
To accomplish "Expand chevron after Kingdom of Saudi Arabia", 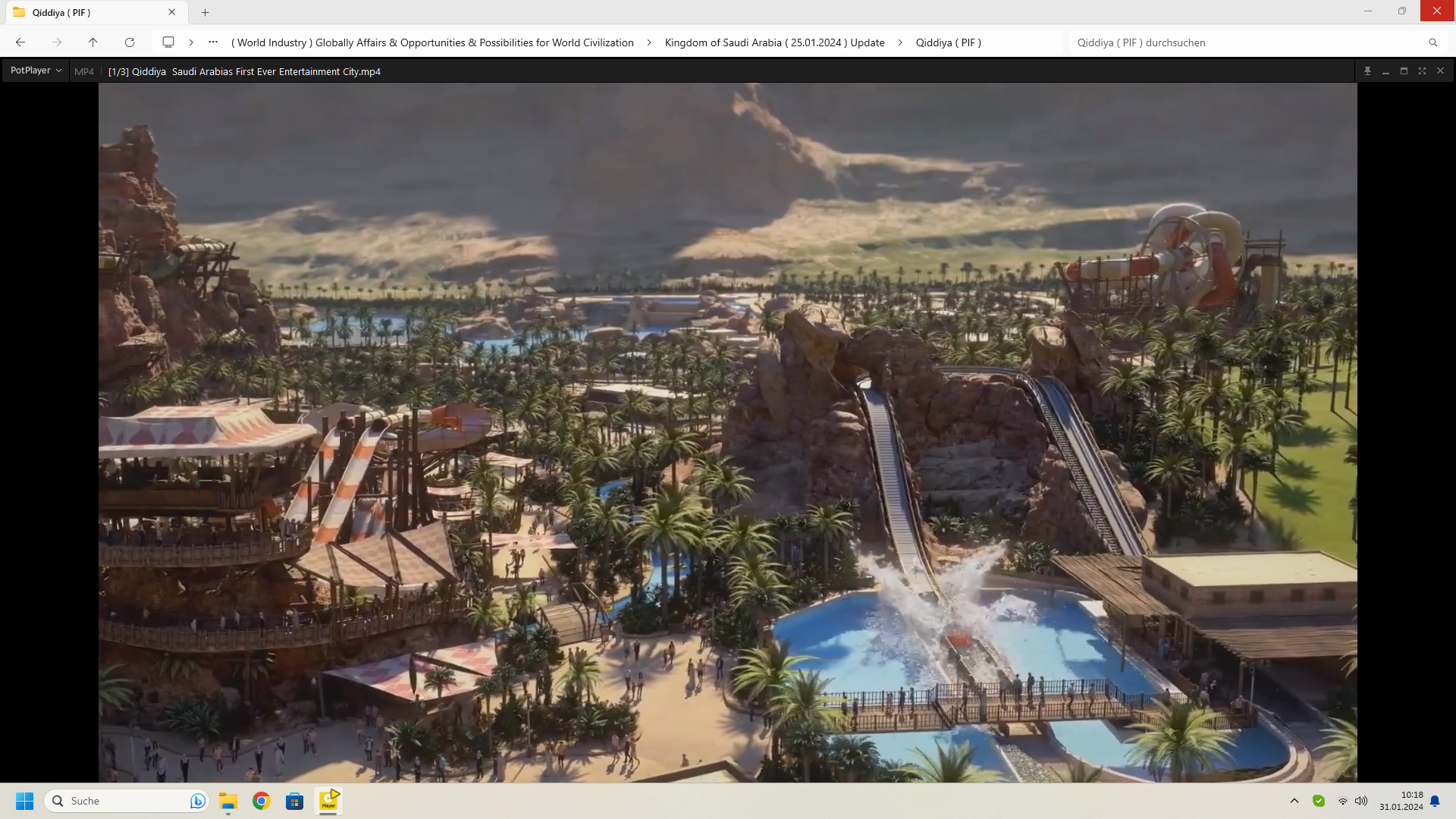I will click(900, 42).
